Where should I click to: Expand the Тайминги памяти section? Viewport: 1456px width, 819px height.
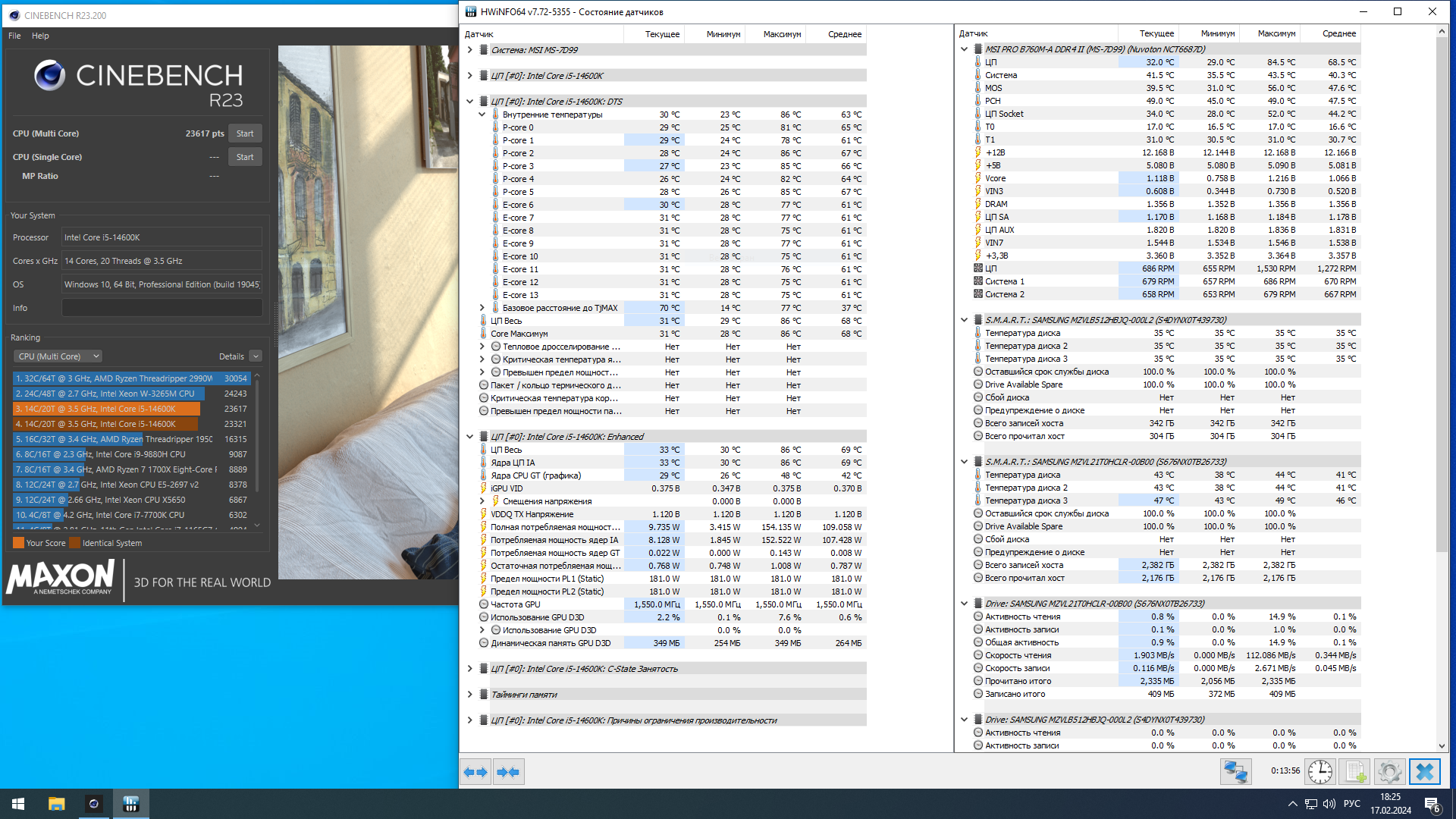coord(469,695)
